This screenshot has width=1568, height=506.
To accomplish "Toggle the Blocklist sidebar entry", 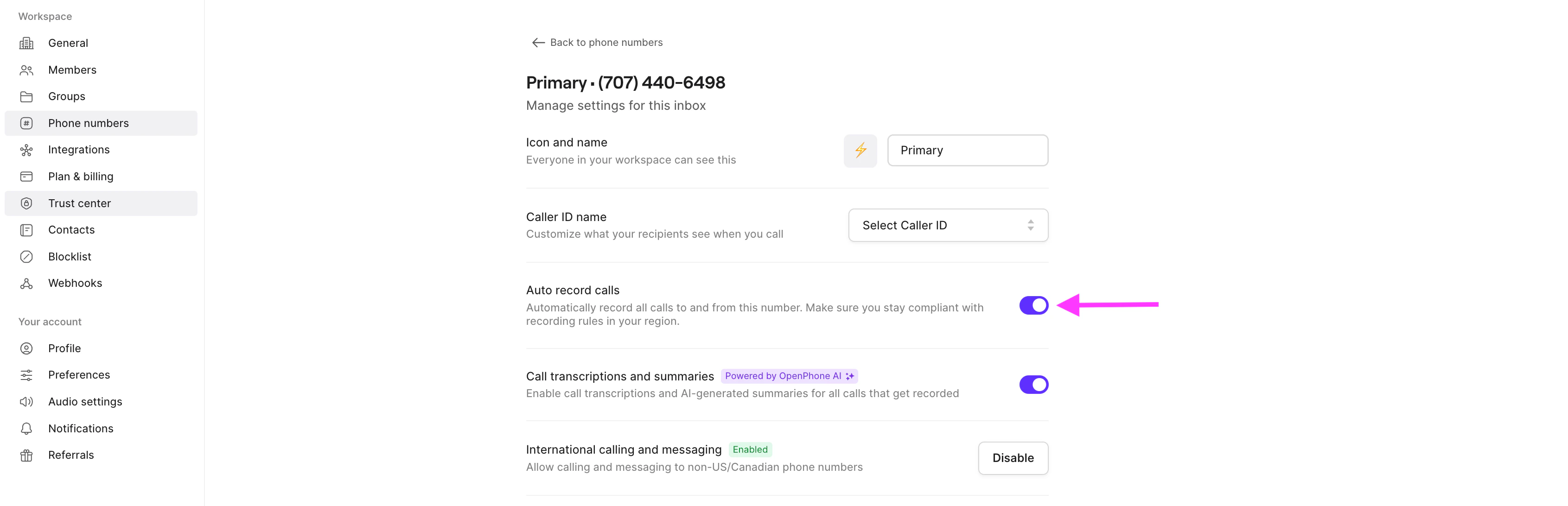I will [x=70, y=256].
